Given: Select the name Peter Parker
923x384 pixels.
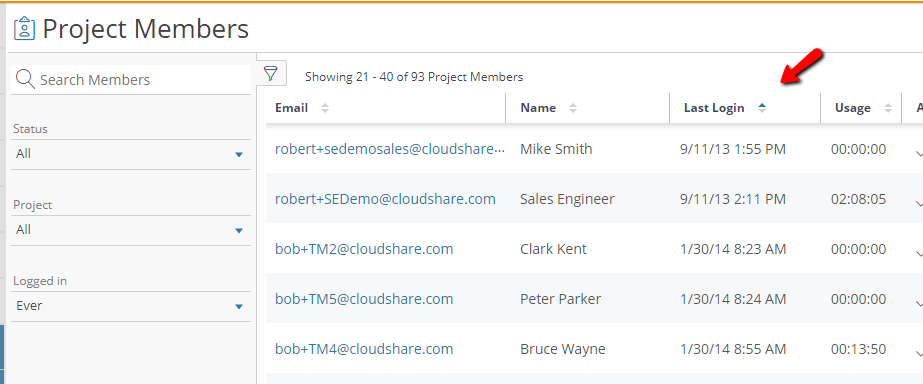Looking at the screenshot, I should click(560, 299).
